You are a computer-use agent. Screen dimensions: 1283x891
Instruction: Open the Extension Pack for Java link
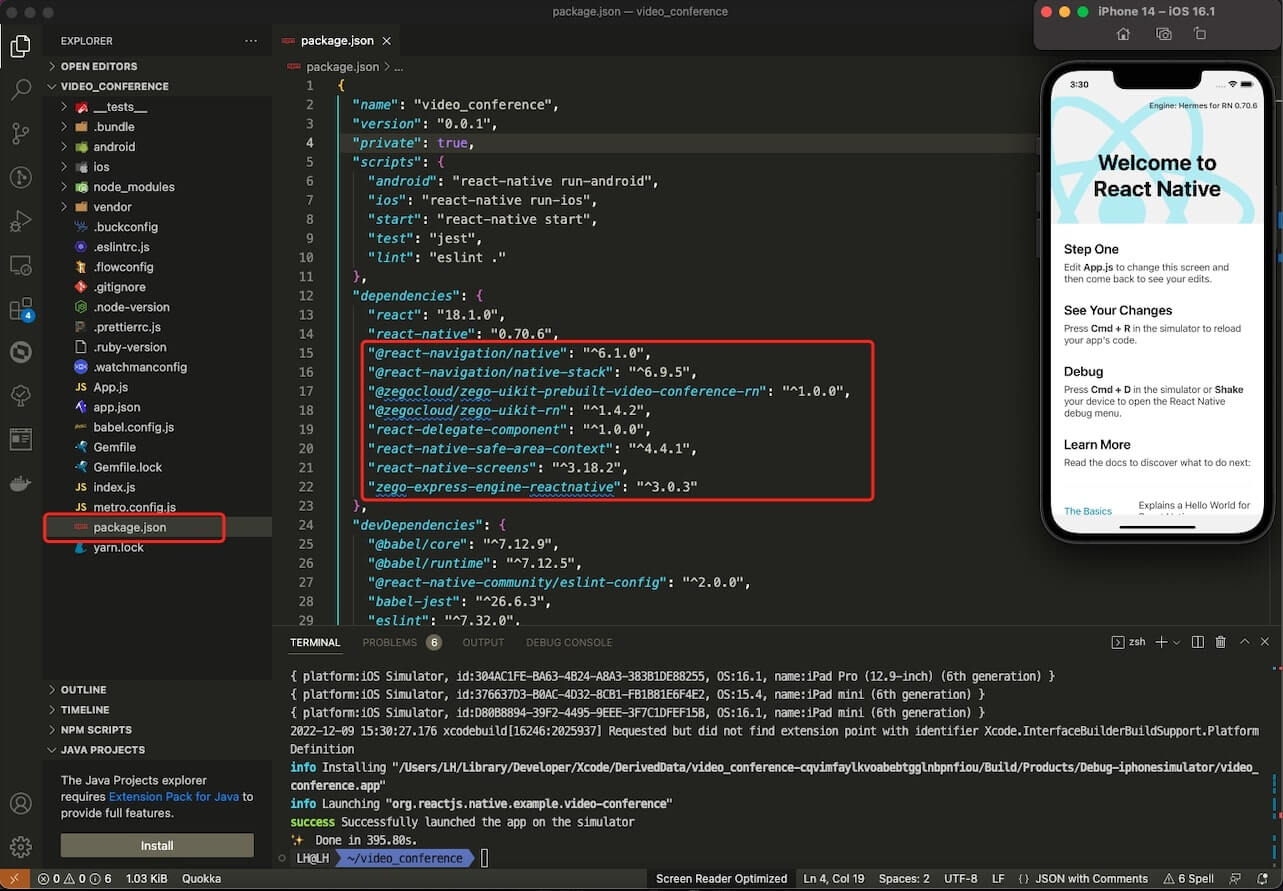(x=174, y=797)
